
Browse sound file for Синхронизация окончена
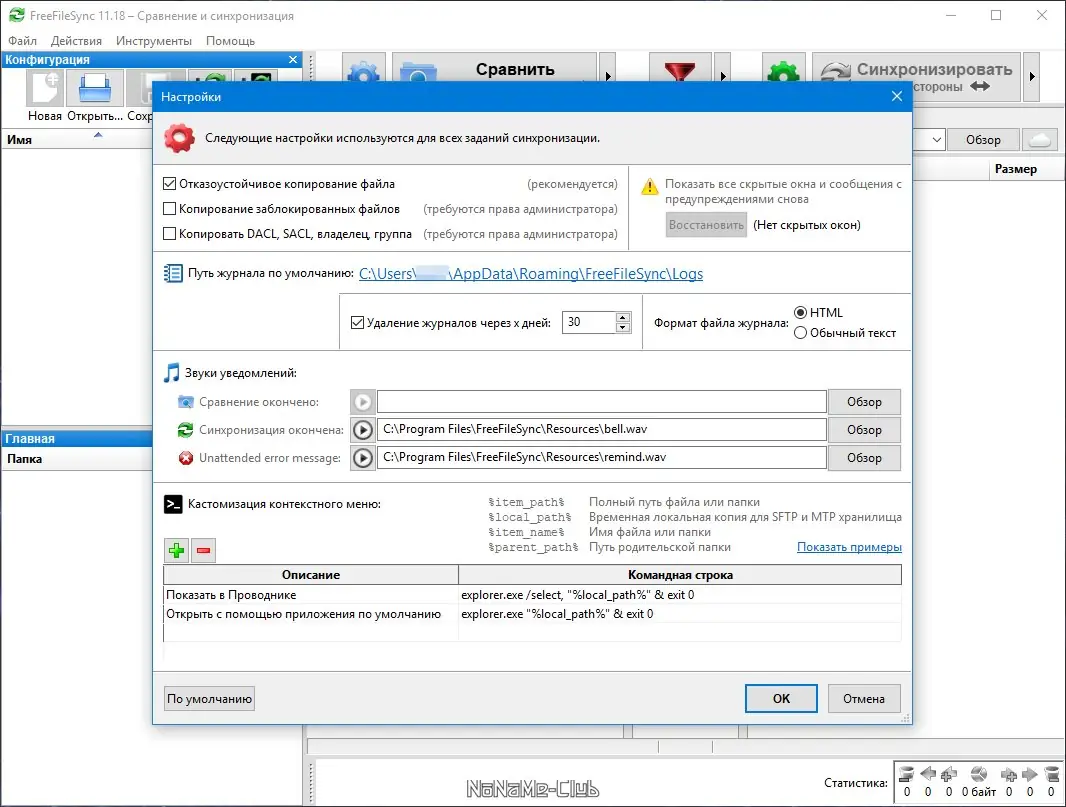[x=864, y=430]
